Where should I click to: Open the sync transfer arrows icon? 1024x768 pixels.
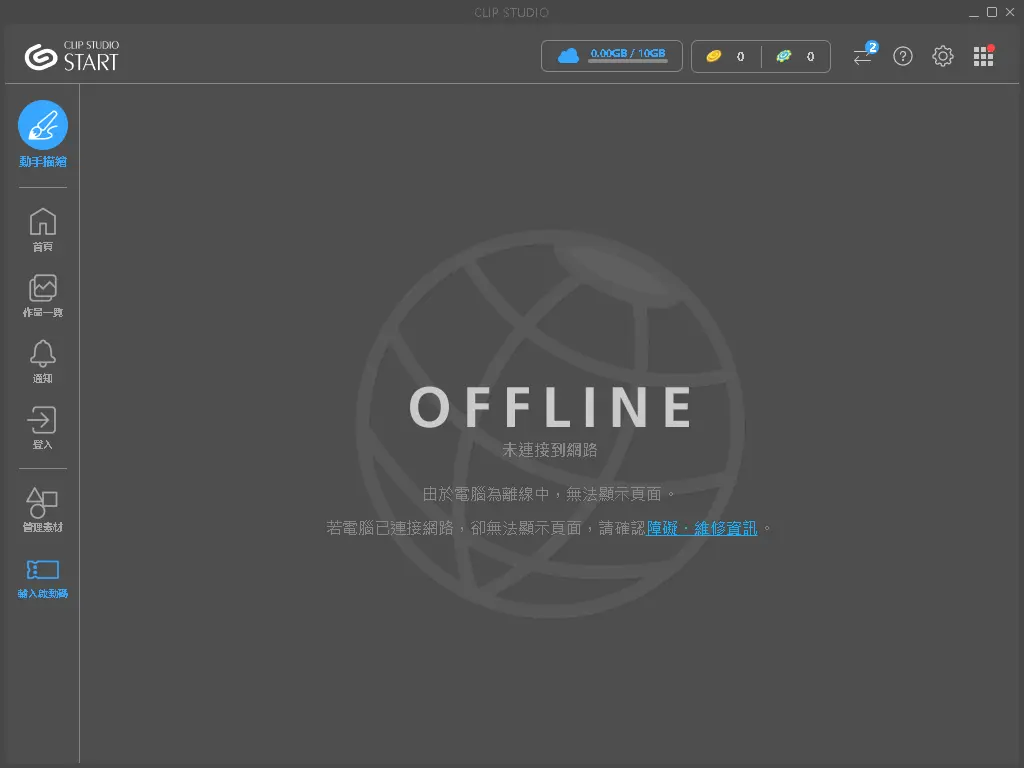pos(863,57)
